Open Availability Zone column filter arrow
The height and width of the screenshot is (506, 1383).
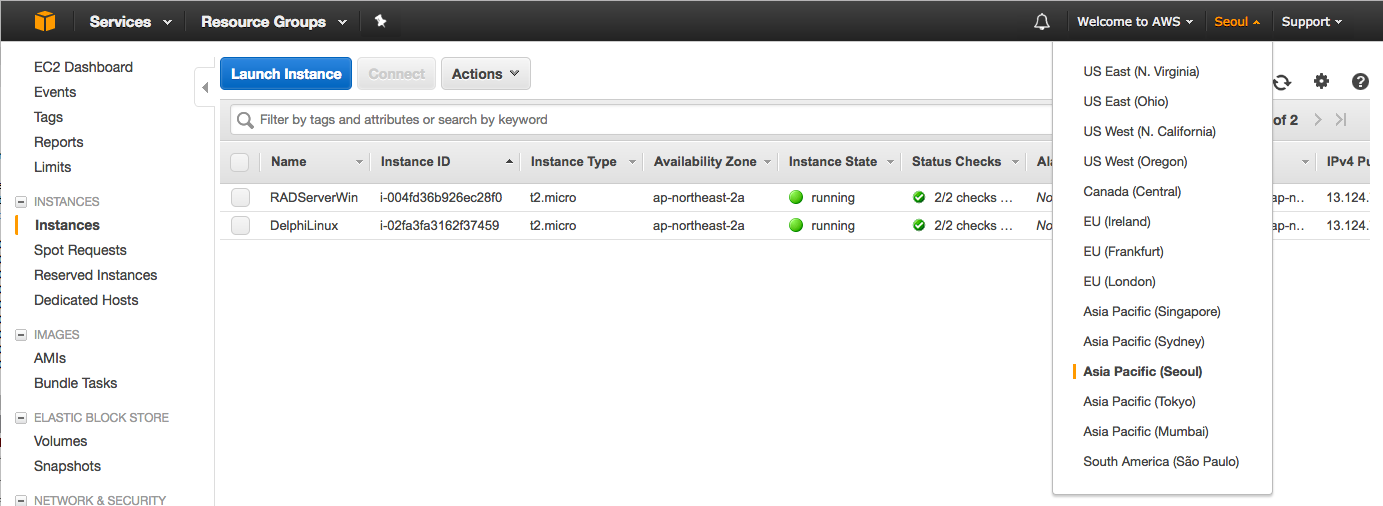coord(768,162)
